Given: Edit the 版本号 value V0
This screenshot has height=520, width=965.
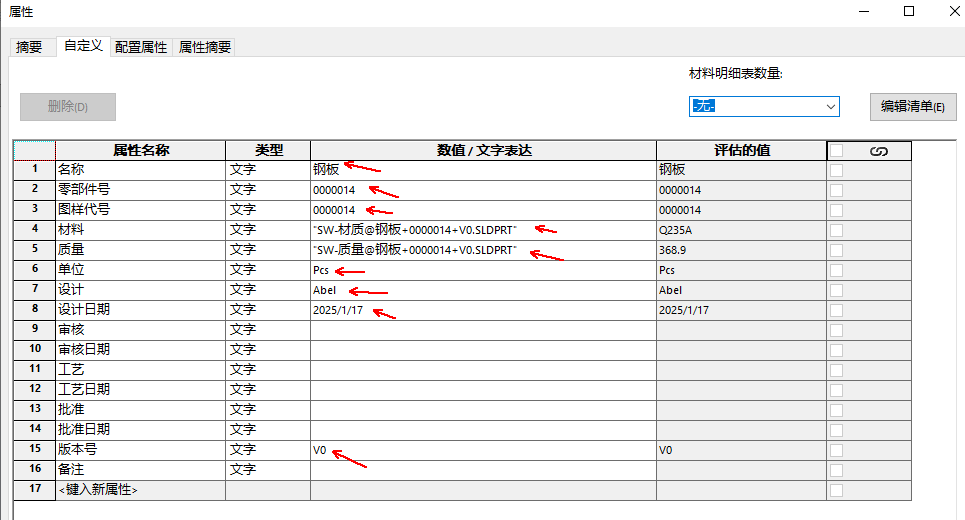Looking at the screenshot, I should pos(484,450).
